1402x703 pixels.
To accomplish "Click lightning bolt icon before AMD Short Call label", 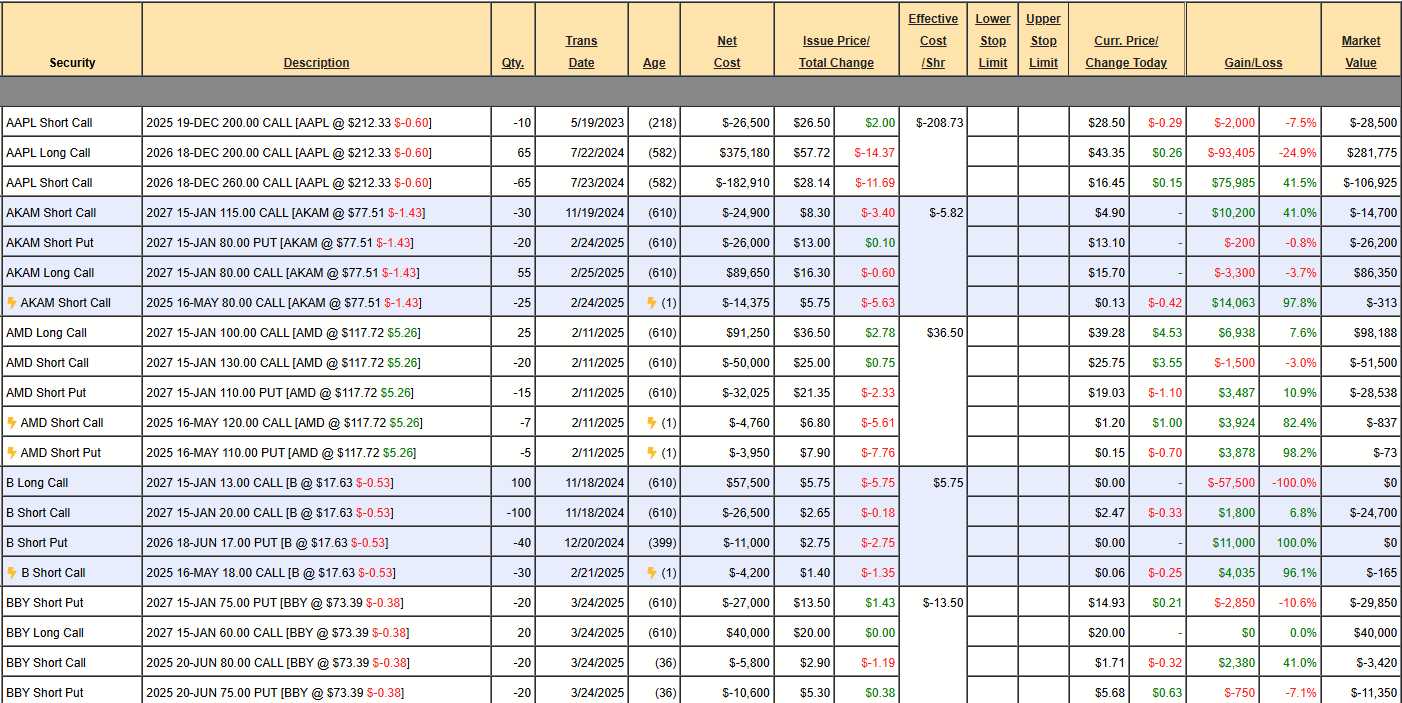I will click(12, 422).
